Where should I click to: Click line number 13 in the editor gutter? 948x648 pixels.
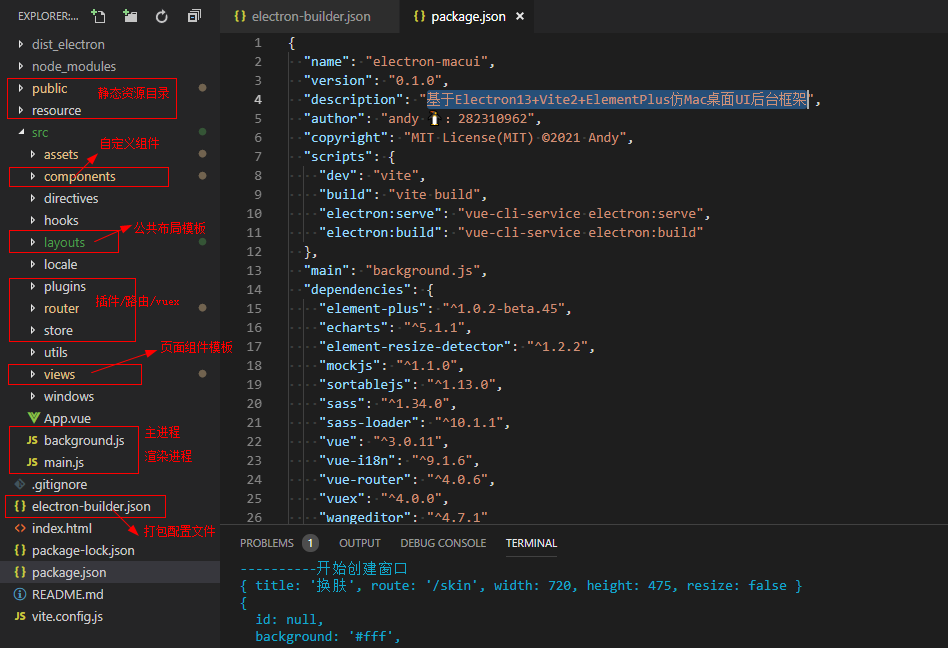[255, 270]
